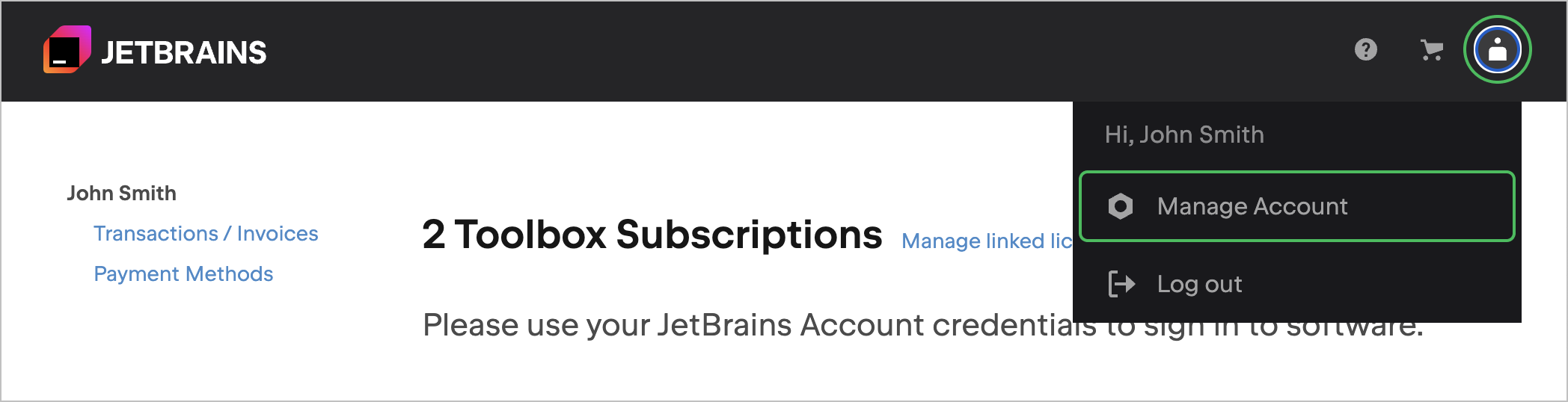Choose the Log out menu label
The width and height of the screenshot is (1568, 402).
tap(1199, 284)
